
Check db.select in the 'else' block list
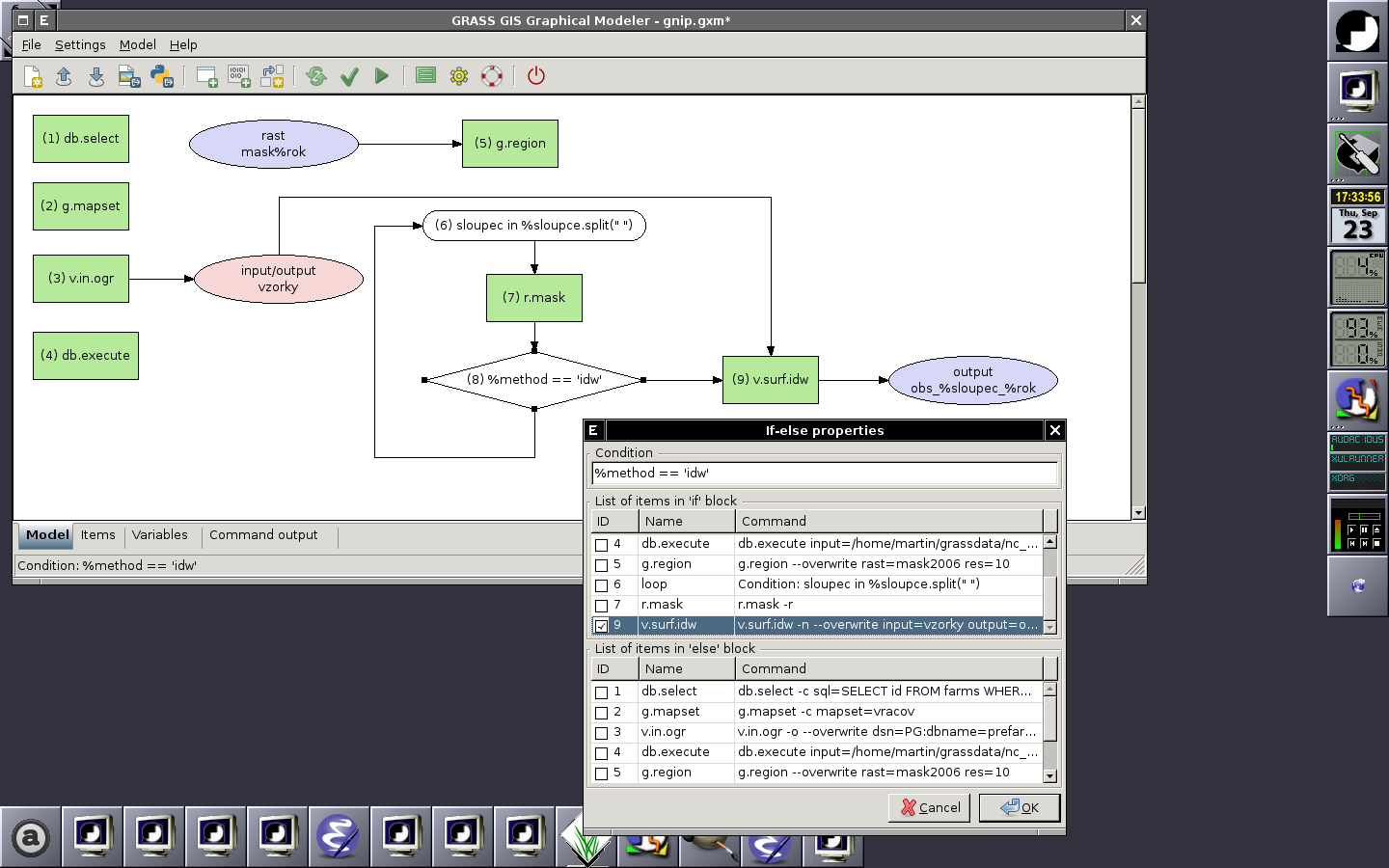pyautogui.click(x=602, y=692)
